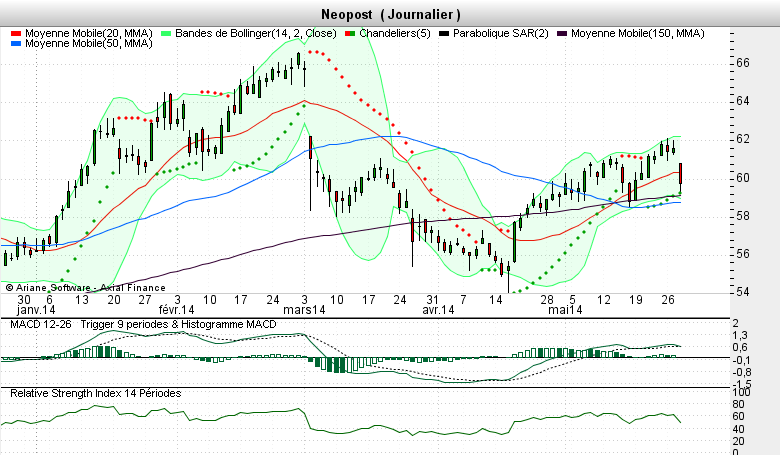Click the RSI axis value 40
The image size is (780, 455).
pyautogui.click(x=738, y=429)
